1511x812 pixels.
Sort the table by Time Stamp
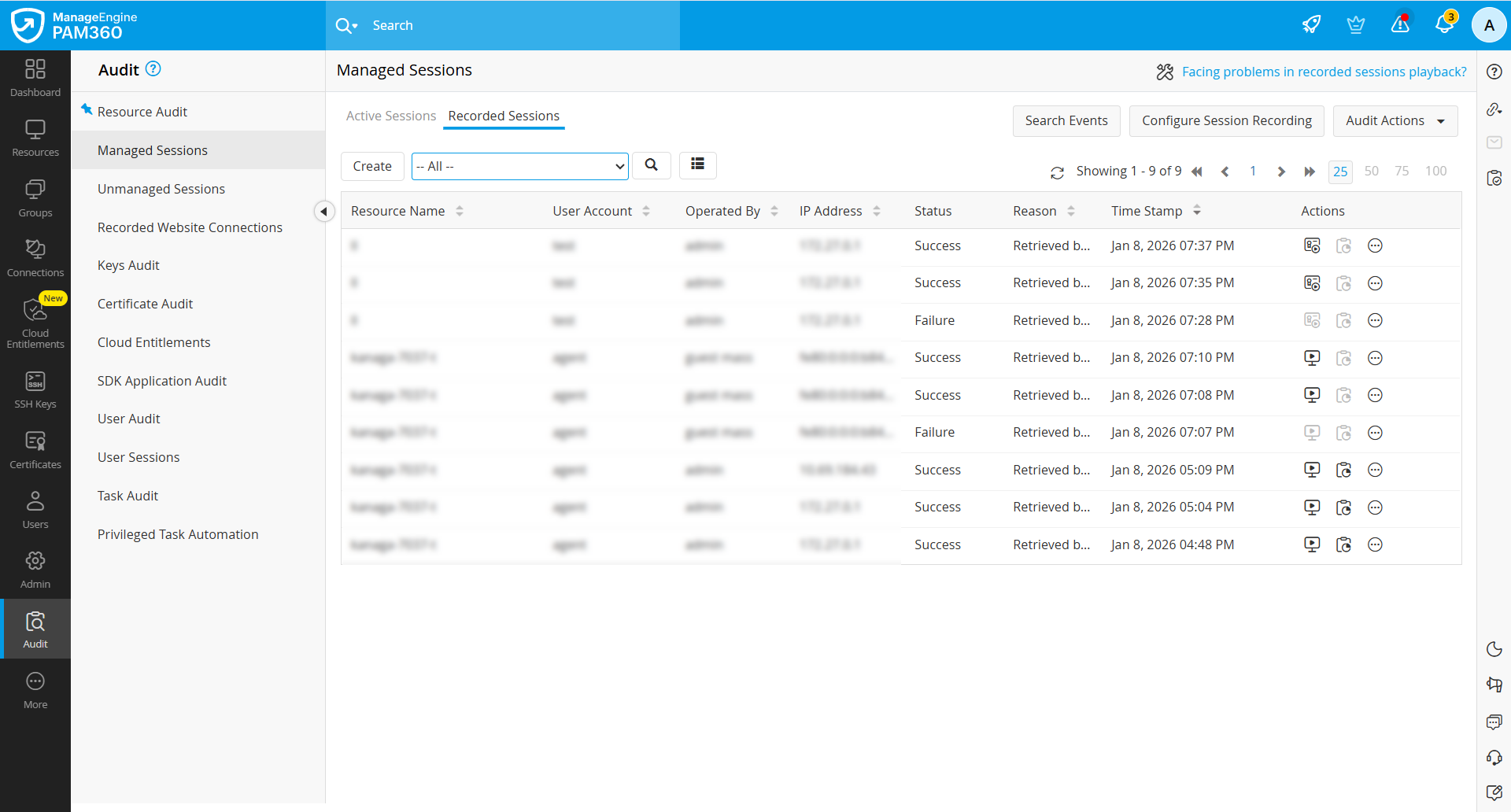pos(1196,211)
